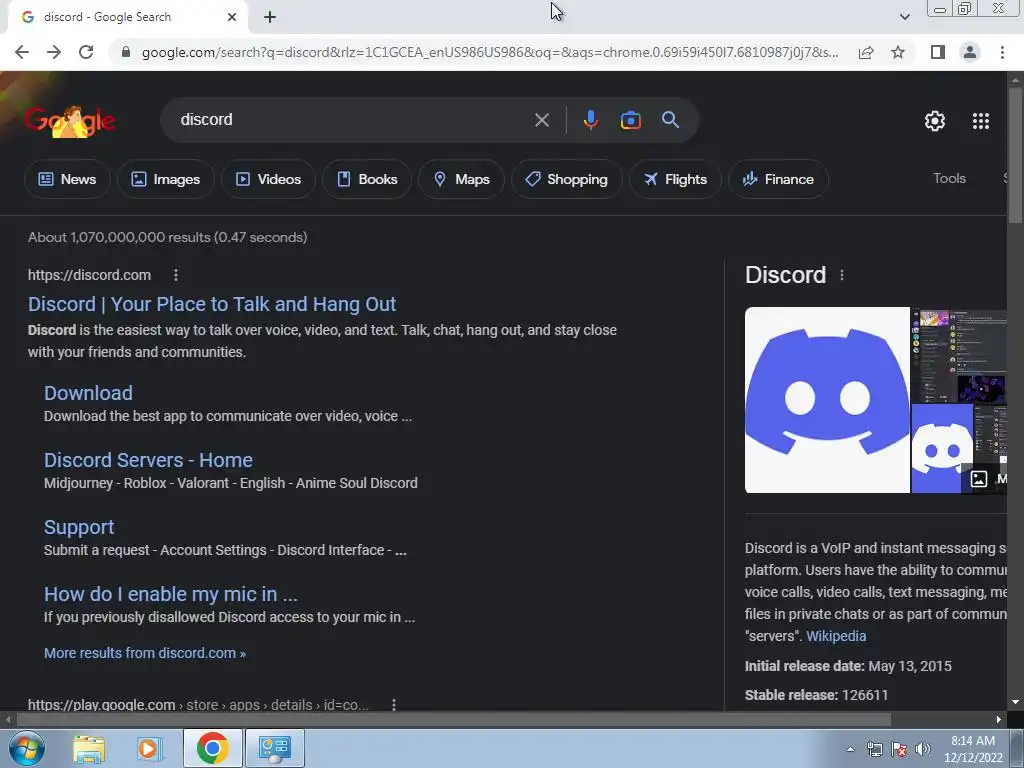This screenshot has width=1024, height=768.
Task: Open the Discord Servers - Home sitelink
Action: pyautogui.click(x=148, y=460)
